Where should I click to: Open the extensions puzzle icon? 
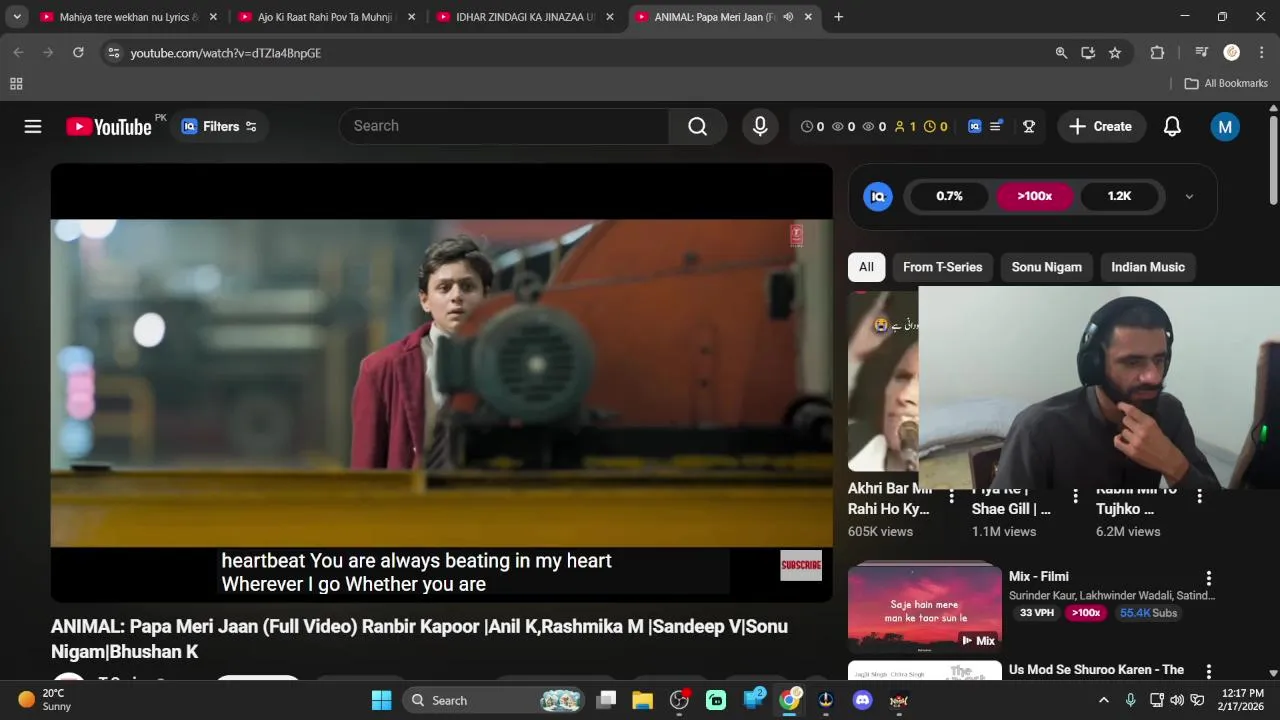click(x=1157, y=53)
